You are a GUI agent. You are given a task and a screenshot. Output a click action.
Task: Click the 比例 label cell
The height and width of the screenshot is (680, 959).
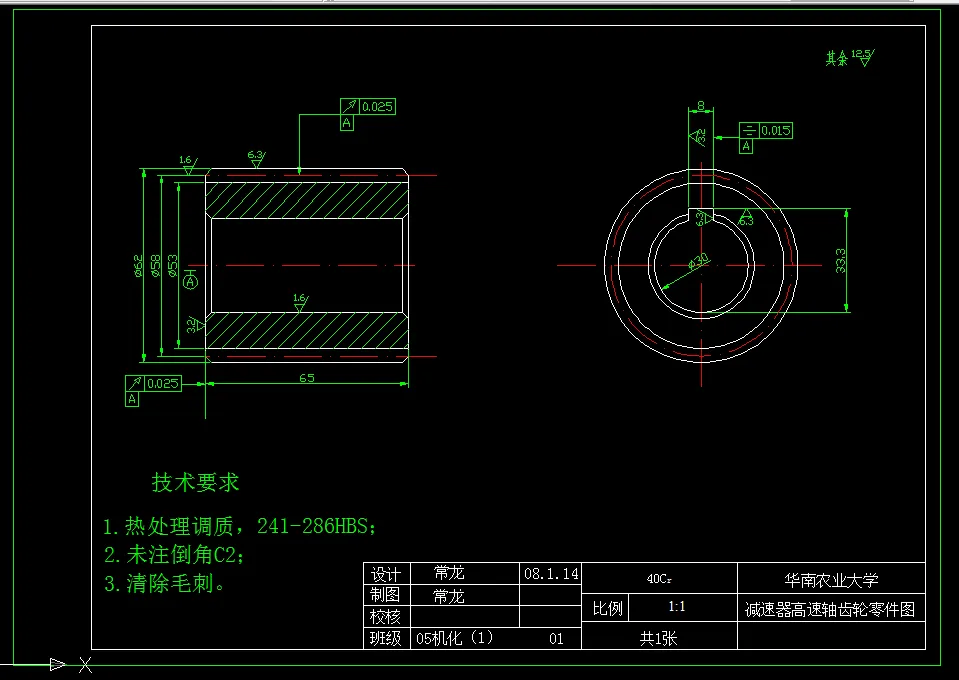pos(607,608)
